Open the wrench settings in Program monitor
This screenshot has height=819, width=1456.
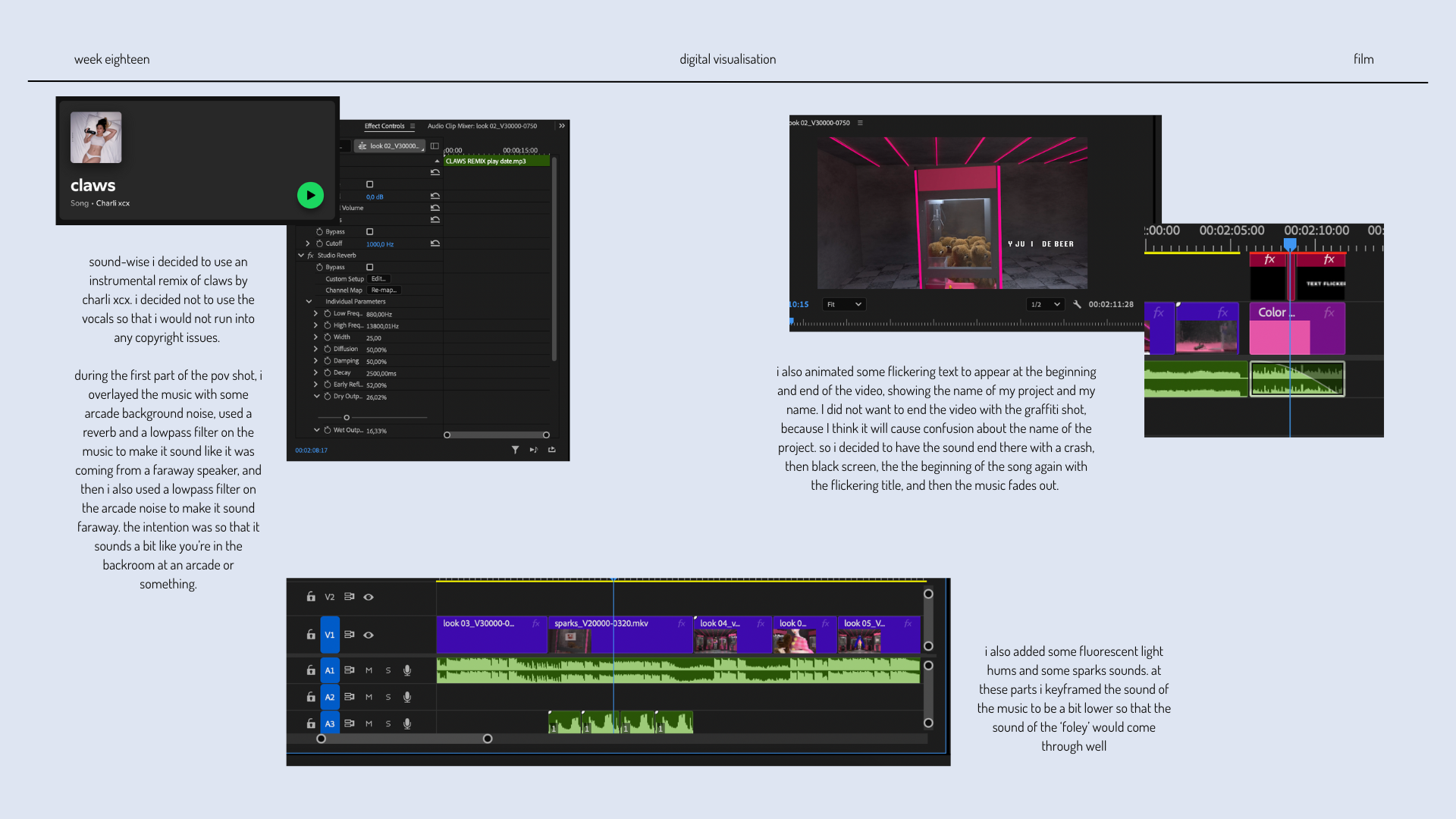point(1077,304)
